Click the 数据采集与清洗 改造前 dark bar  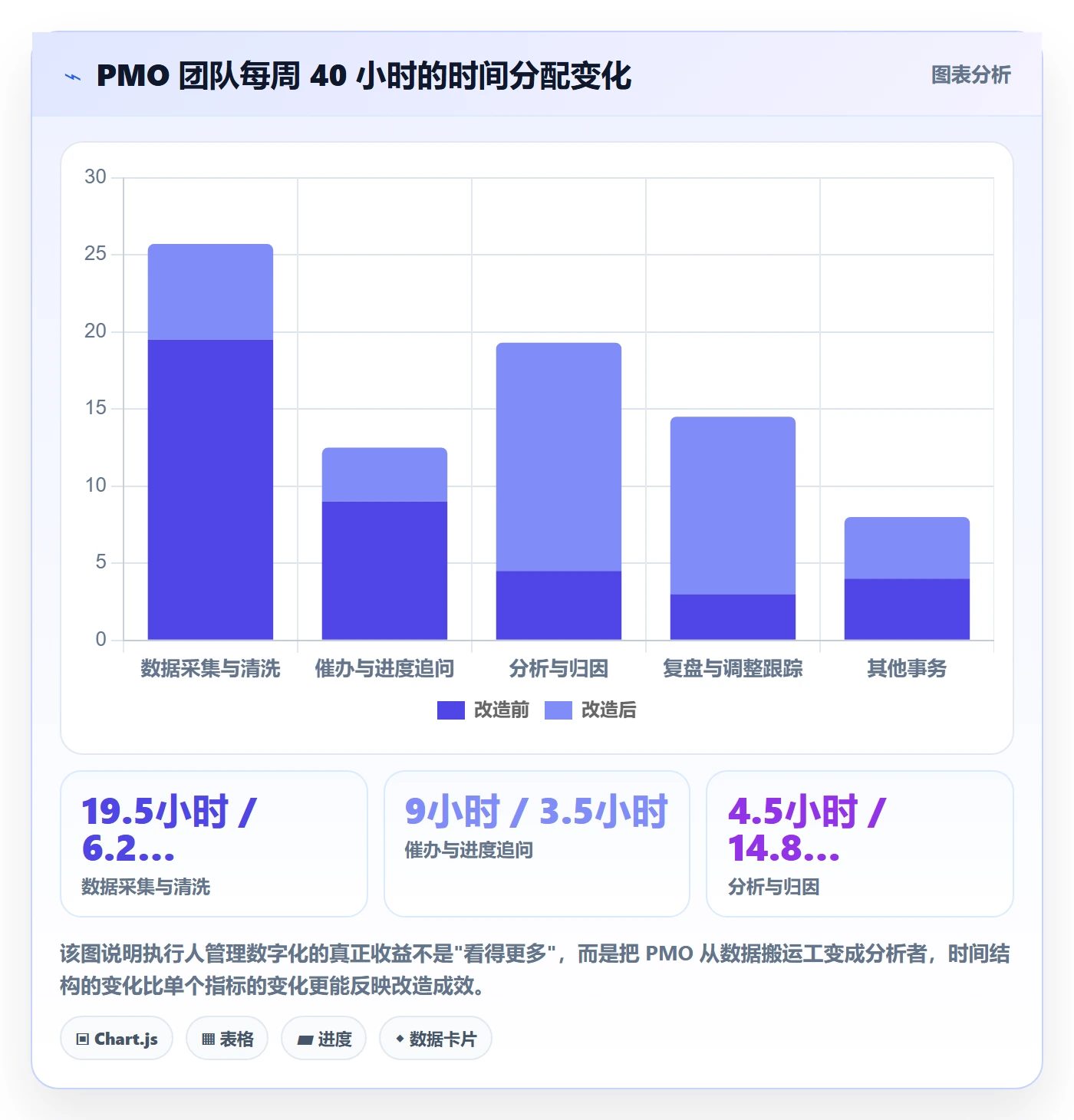point(210,489)
